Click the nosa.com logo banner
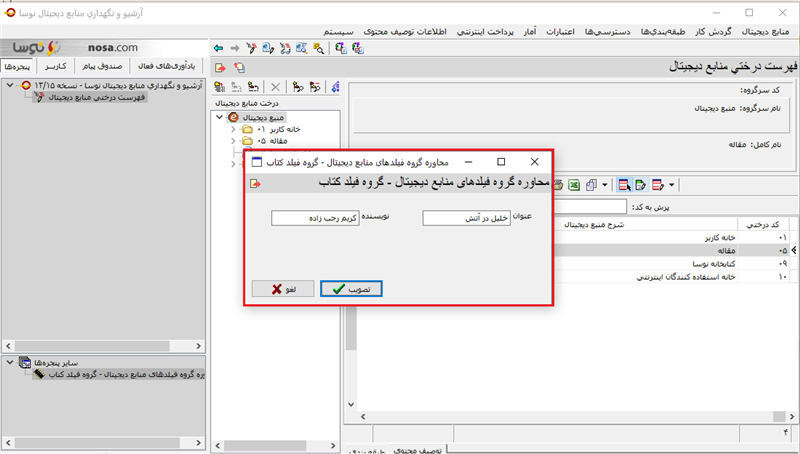Screen dimensions: 800x454 pyautogui.click(x=75, y=47)
